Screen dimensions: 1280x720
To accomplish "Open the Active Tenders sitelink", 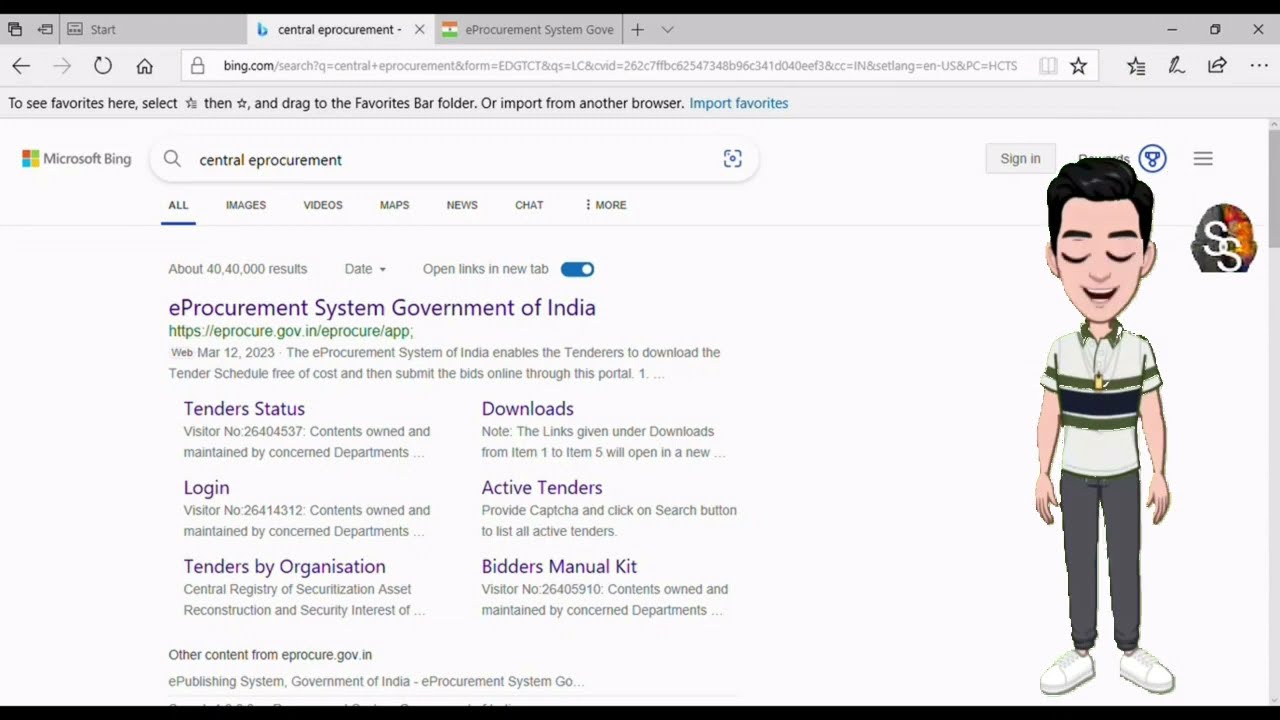I will click(x=542, y=487).
